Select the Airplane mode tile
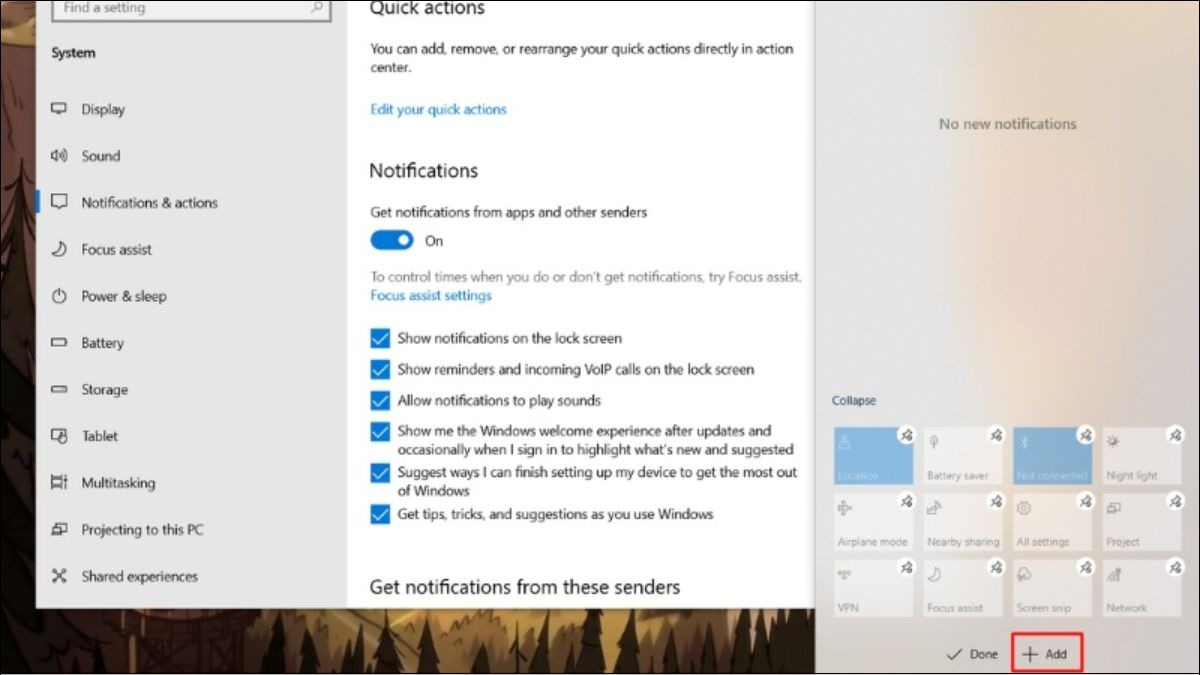The height and width of the screenshot is (675, 1200). point(874,522)
